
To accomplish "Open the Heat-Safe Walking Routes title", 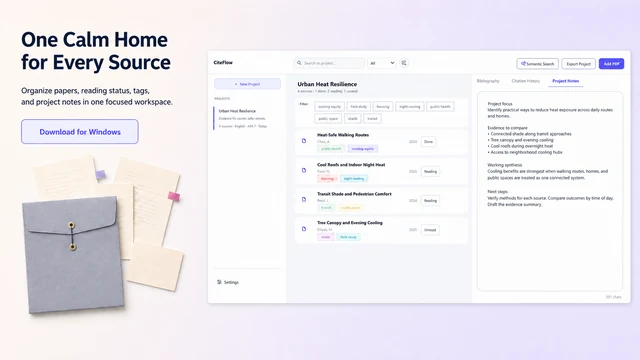I will 343,135.
